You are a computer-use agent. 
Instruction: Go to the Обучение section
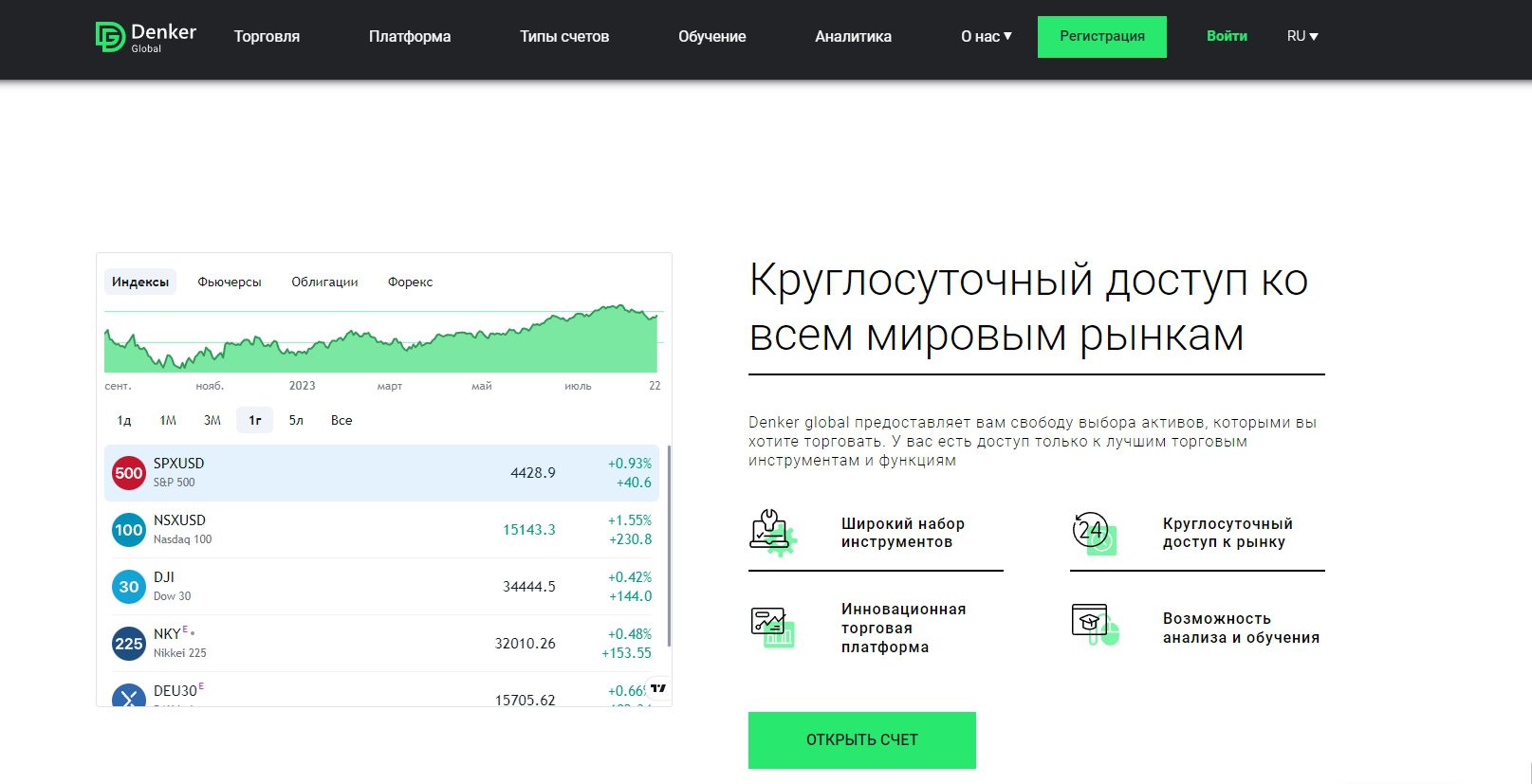712,36
